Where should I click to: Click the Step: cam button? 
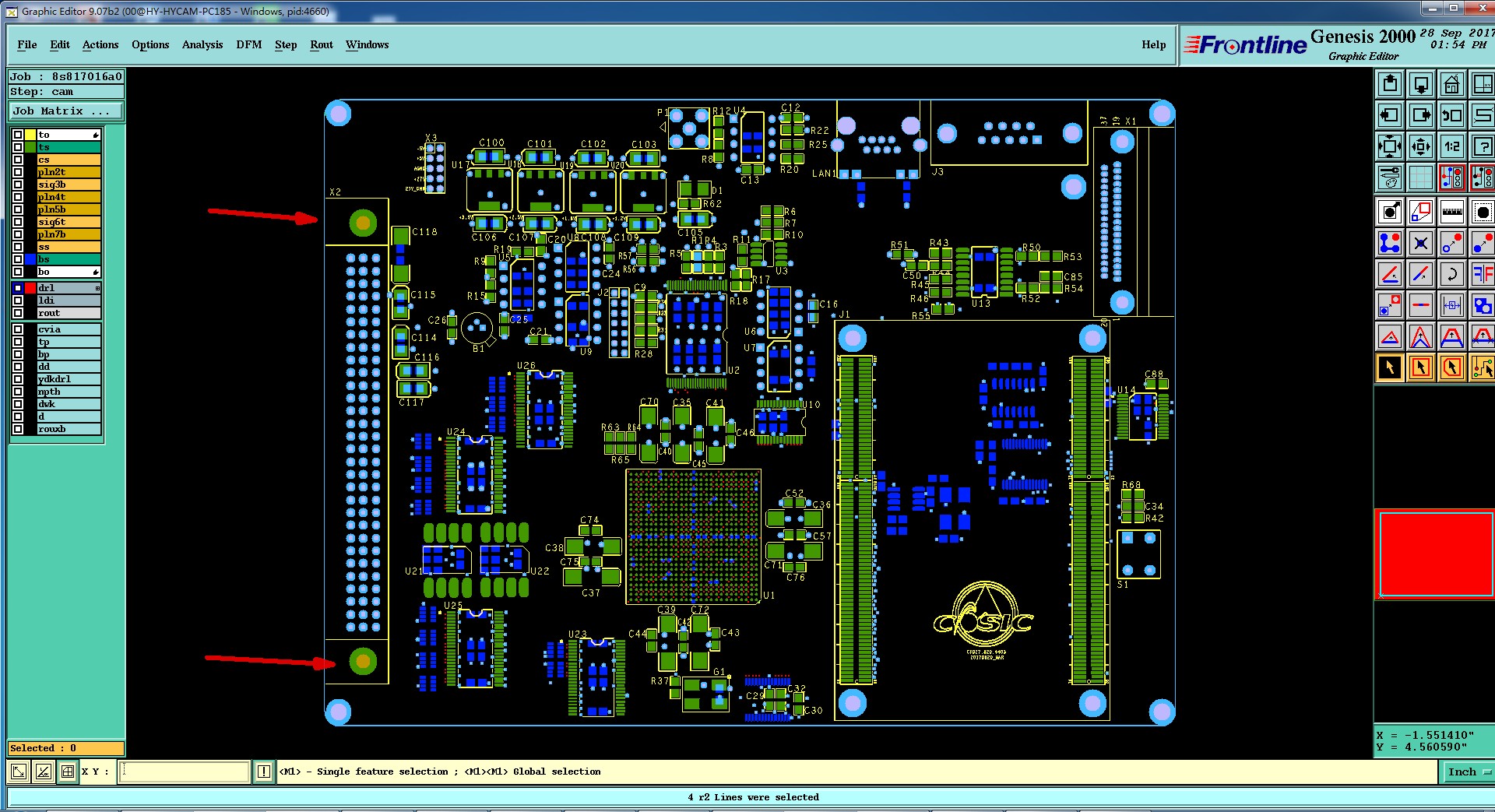coord(66,91)
